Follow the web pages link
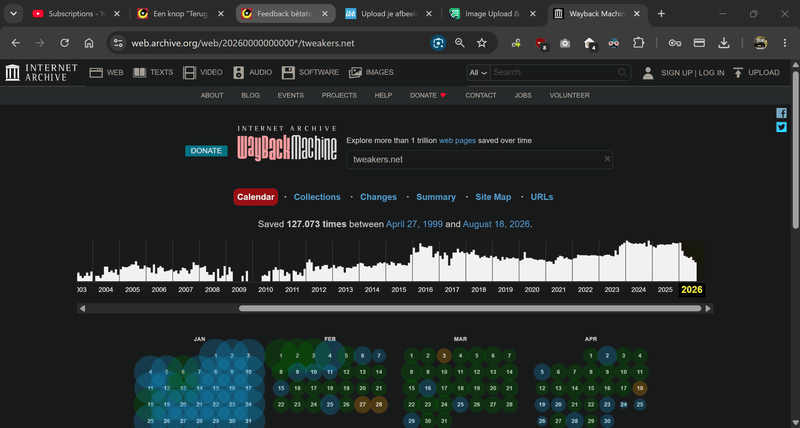 (x=457, y=140)
